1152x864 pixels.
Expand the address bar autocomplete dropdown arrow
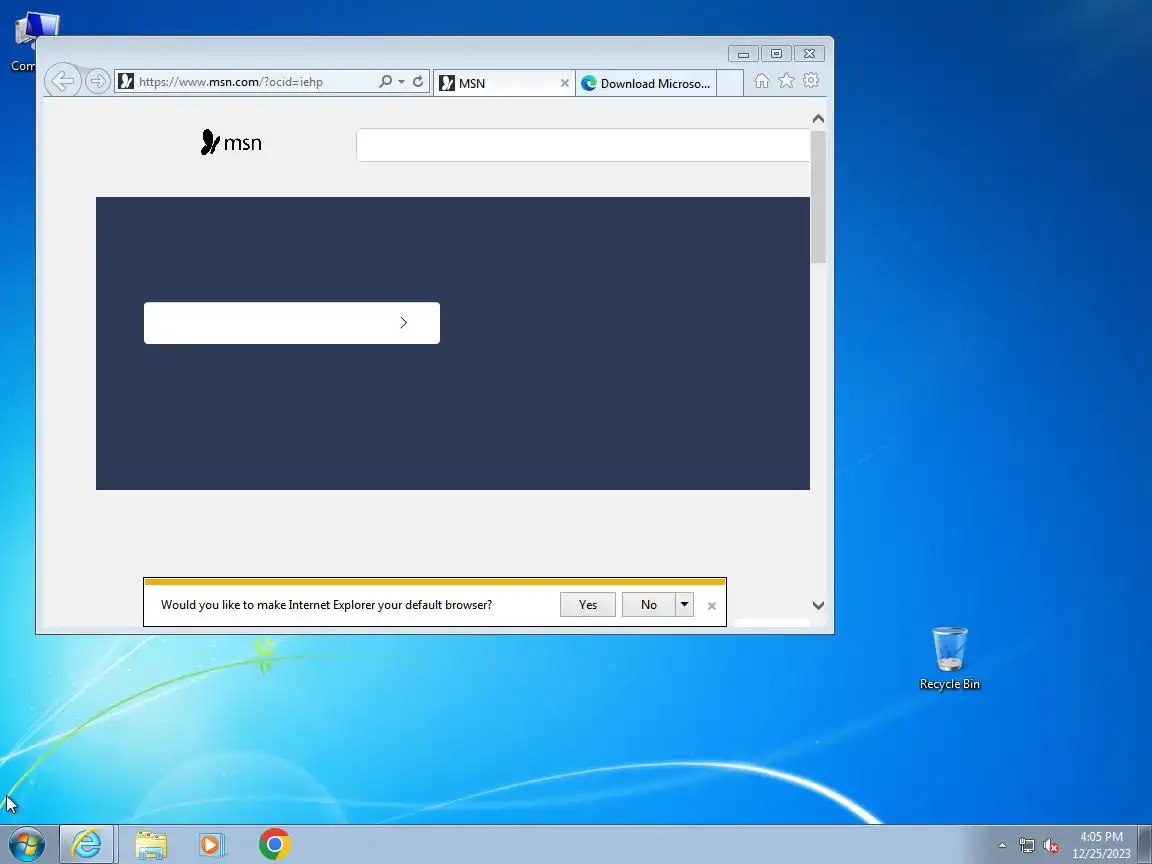tap(402, 82)
